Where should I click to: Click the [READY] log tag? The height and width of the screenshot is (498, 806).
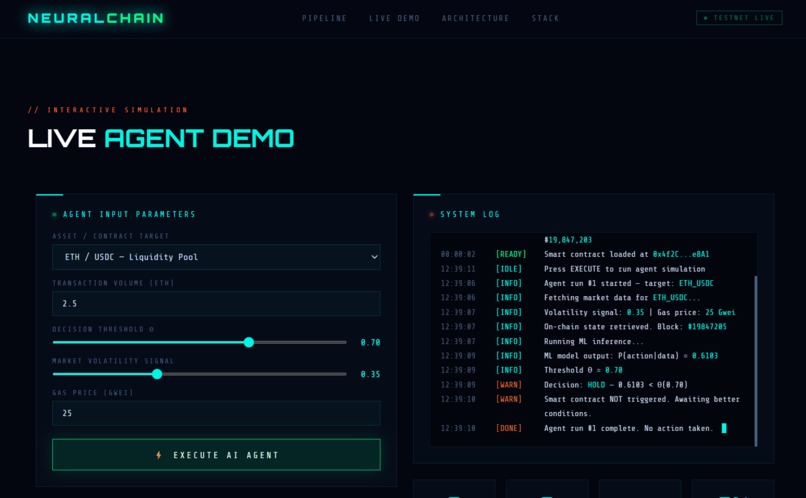(510, 254)
